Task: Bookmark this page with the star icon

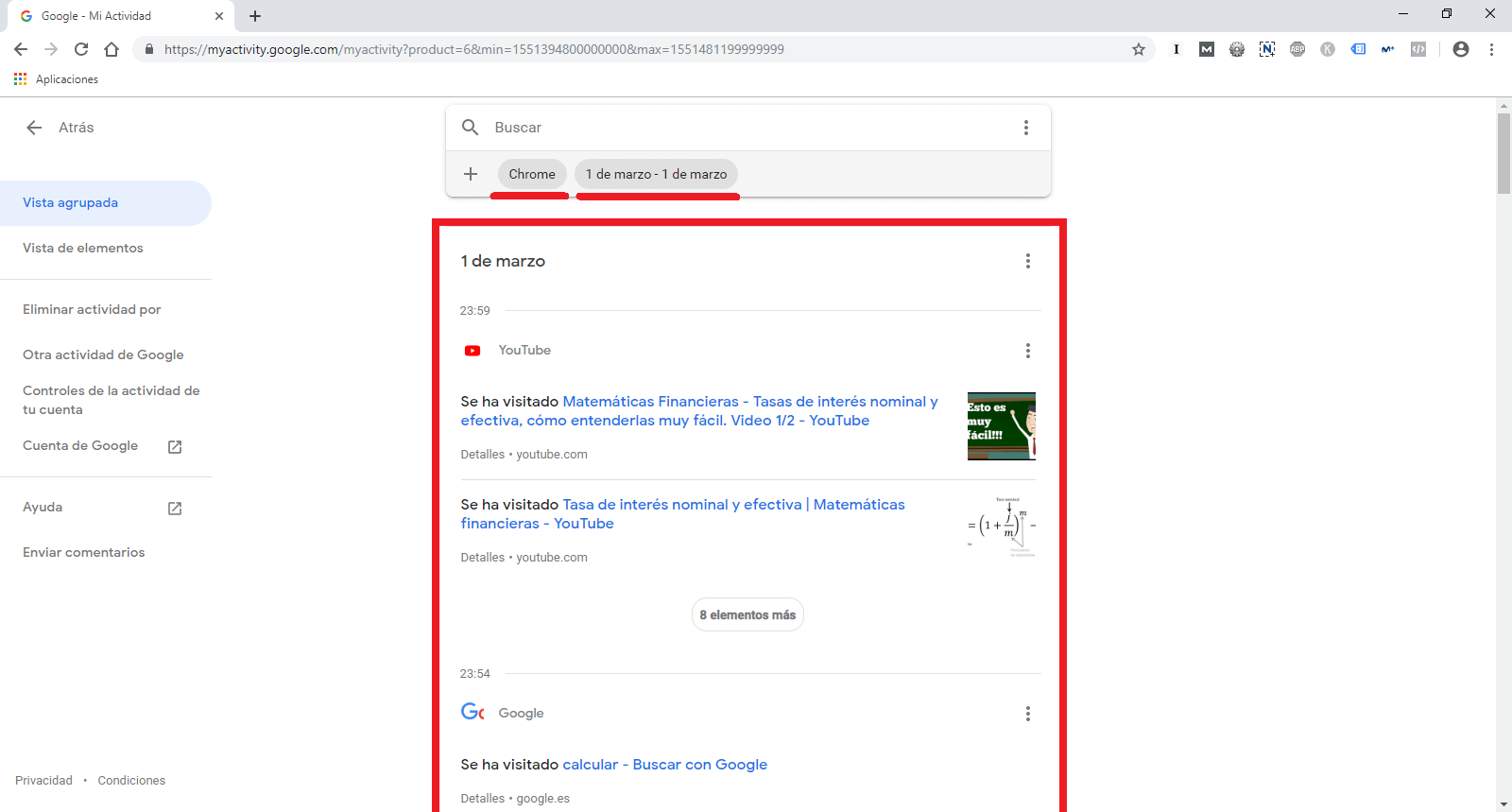Action: 1139,49
